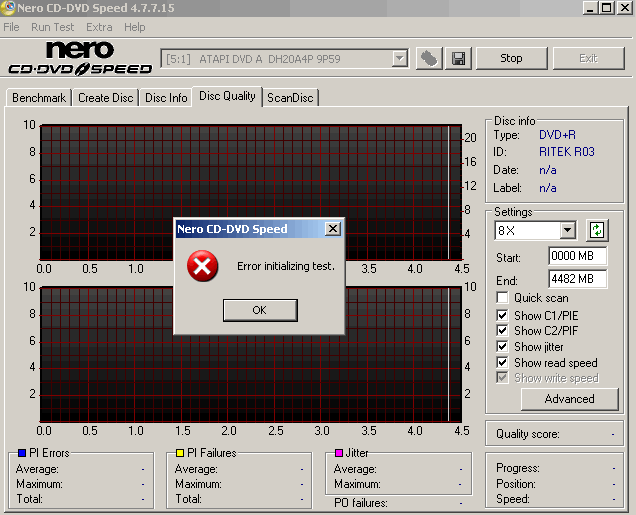Click the Start position field 0000 MB
This screenshot has height=515, width=636.
click(578, 256)
